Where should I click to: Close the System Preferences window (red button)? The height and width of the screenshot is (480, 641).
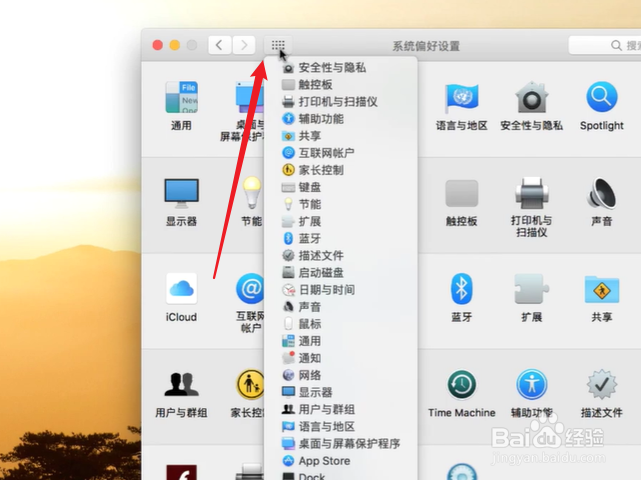coord(157,45)
